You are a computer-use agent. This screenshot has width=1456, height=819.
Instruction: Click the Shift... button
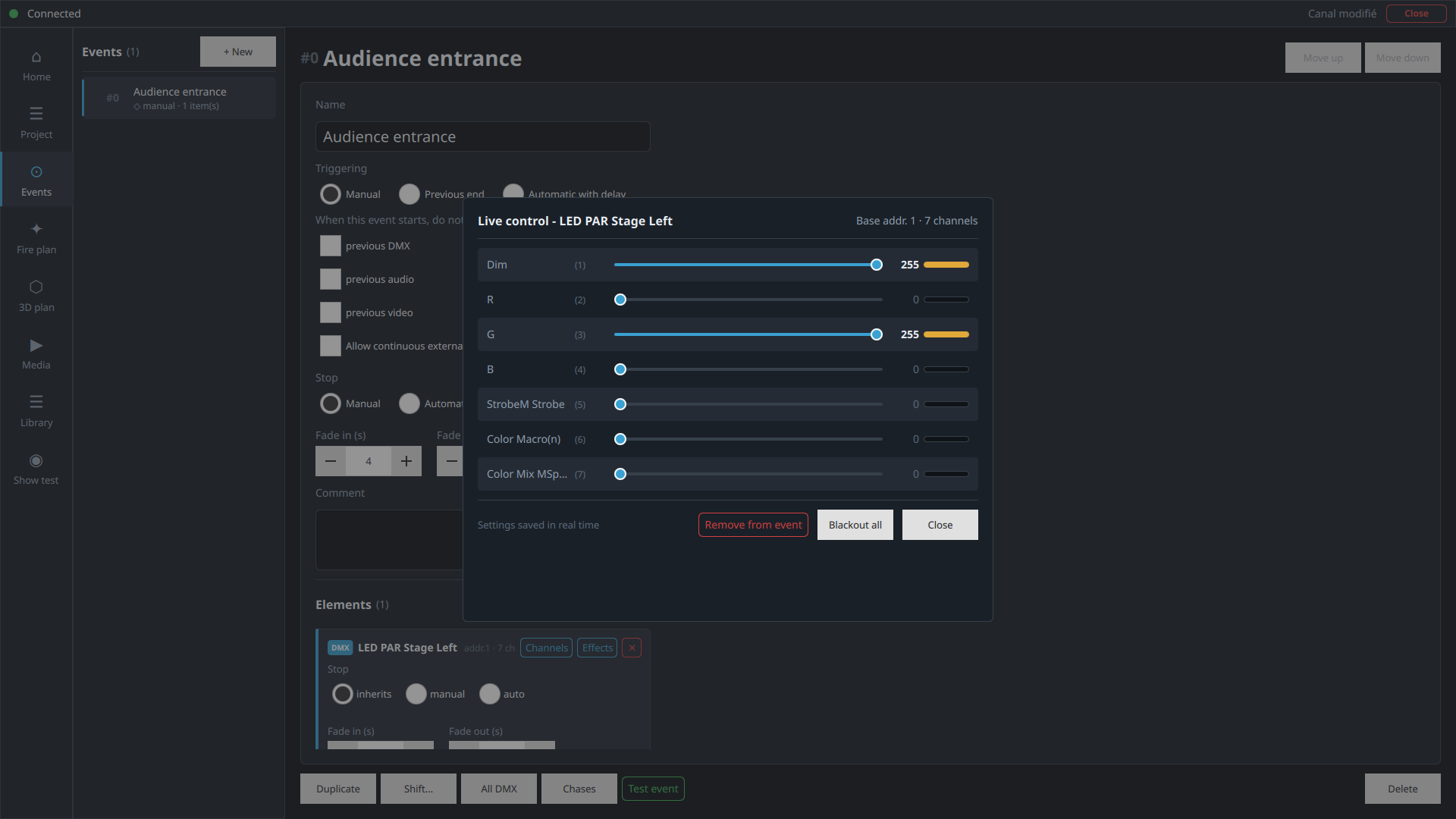coord(419,789)
